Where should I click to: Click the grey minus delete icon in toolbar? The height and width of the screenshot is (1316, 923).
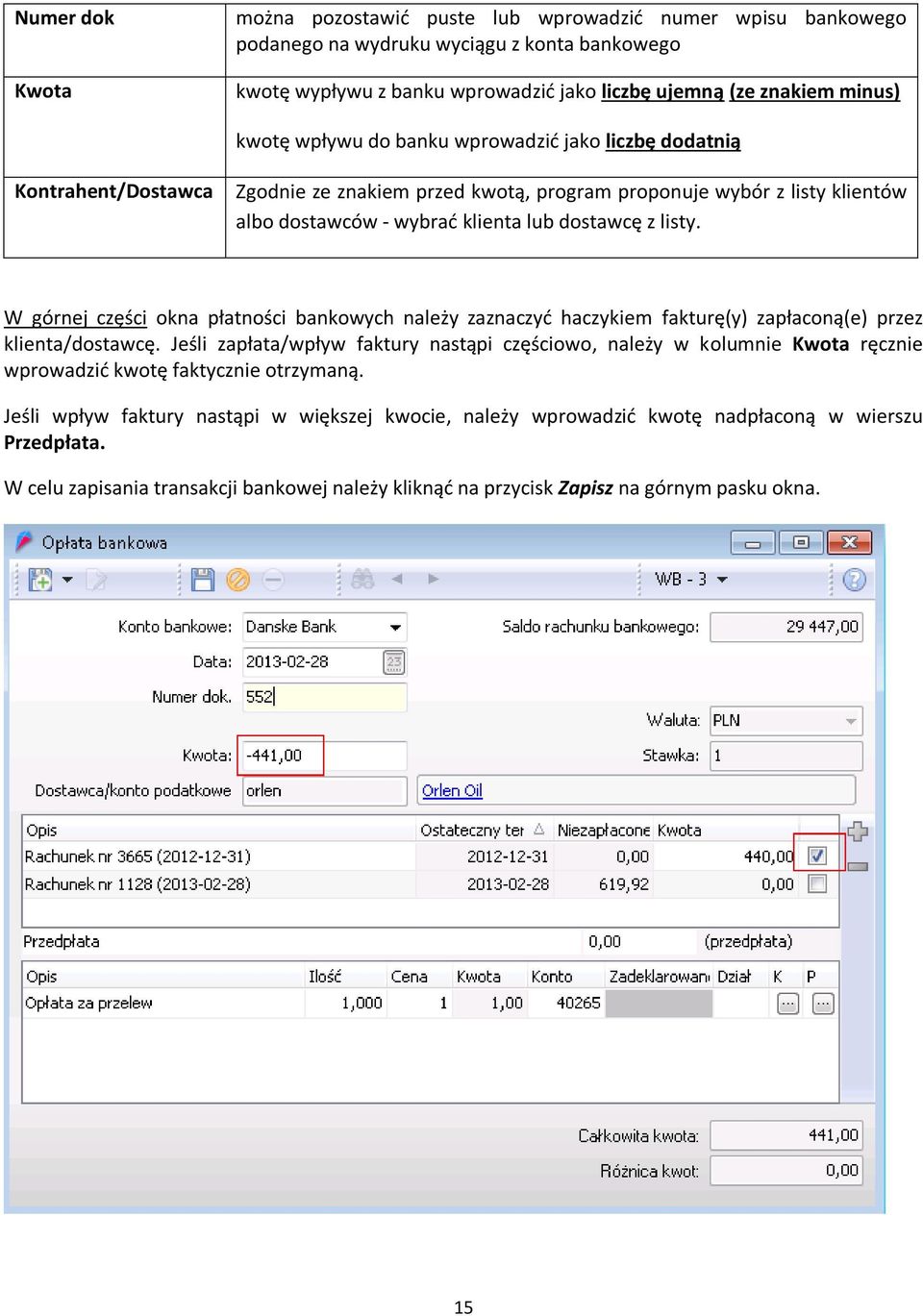(273, 580)
